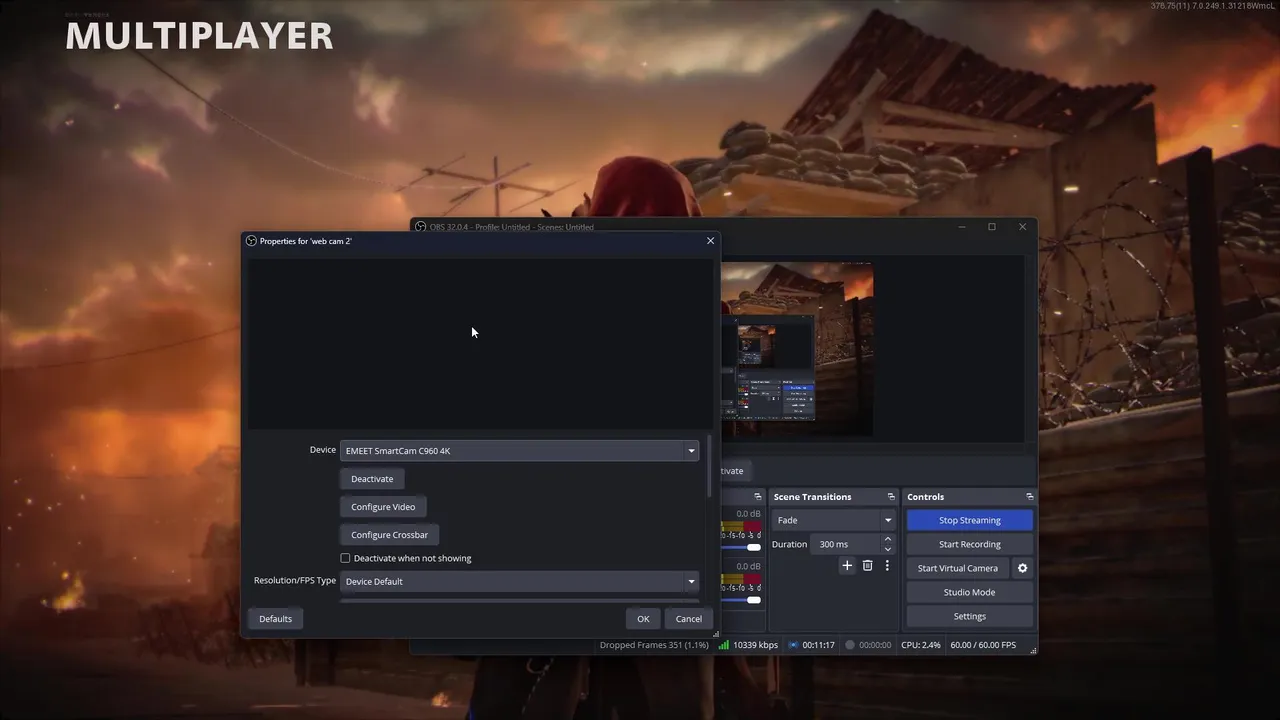This screenshot has height=720, width=1280.
Task: Cancel the webcam properties dialog
Action: point(688,619)
